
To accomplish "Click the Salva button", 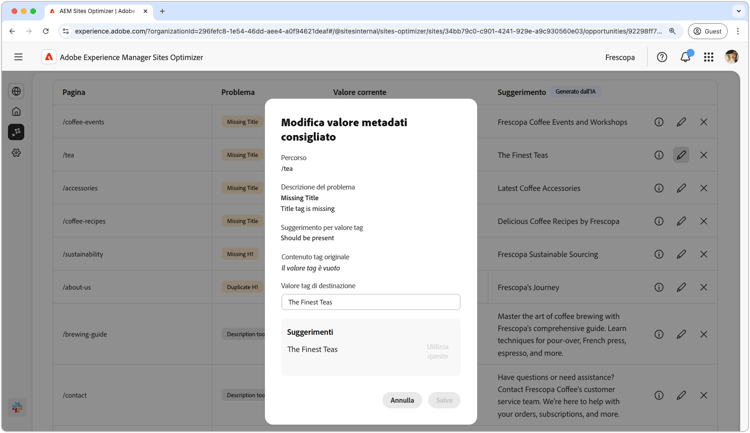I will pyautogui.click(x=444, y=400).
